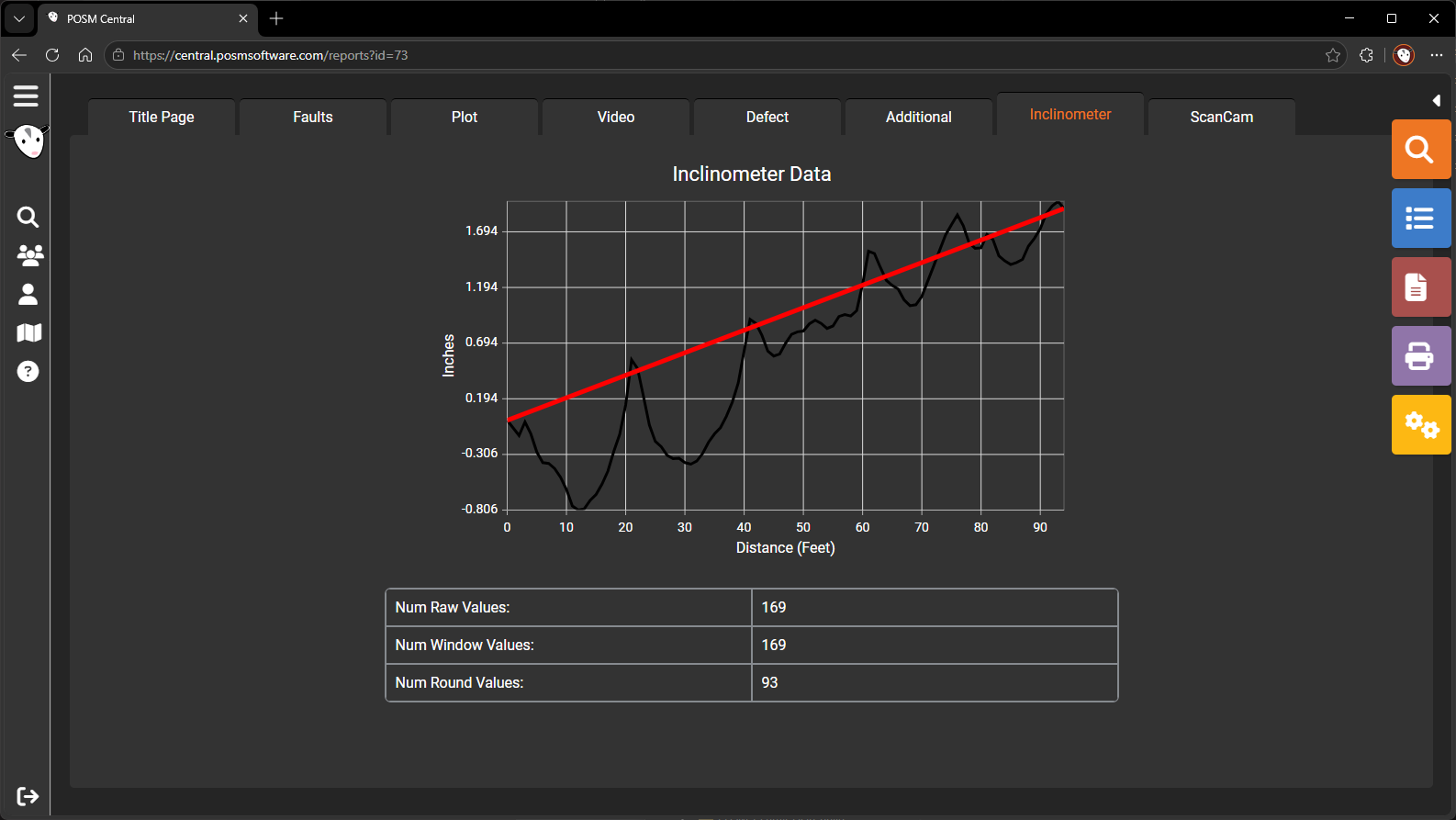Screen dimensions: 1456x820
Task: Collapse the right side panel arrow
Action: click(1437, 100)
